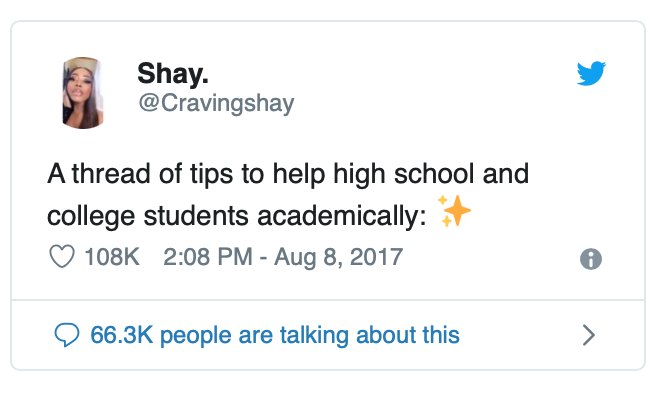
Task: Click the 108K likes count
Action: coord(112,257)
